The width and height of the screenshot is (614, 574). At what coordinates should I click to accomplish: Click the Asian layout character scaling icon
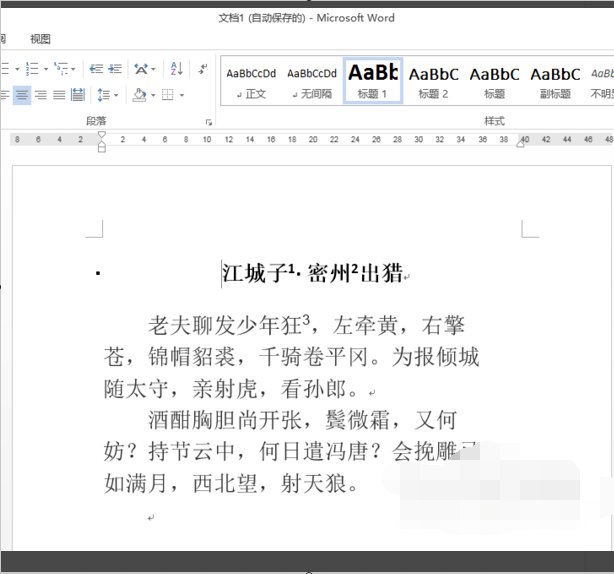tap(141, 69)
